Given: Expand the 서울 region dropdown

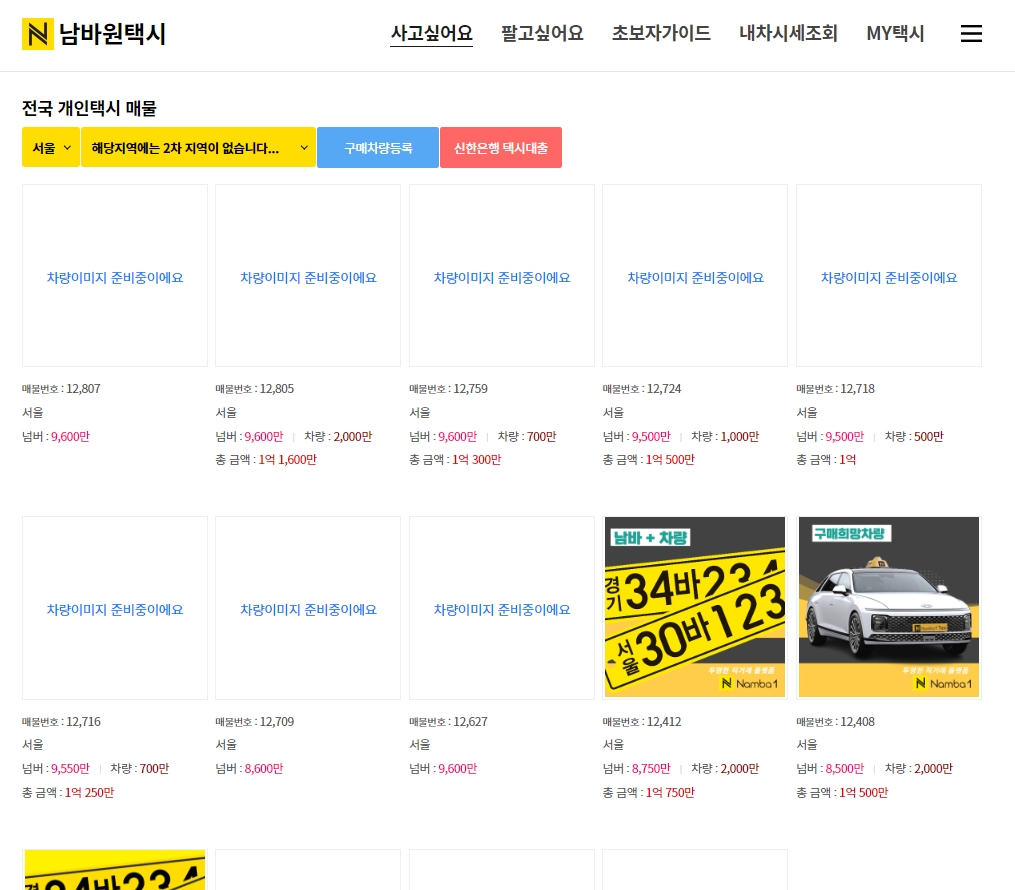Looking at the screenshot, I should [x=50, y=148].
